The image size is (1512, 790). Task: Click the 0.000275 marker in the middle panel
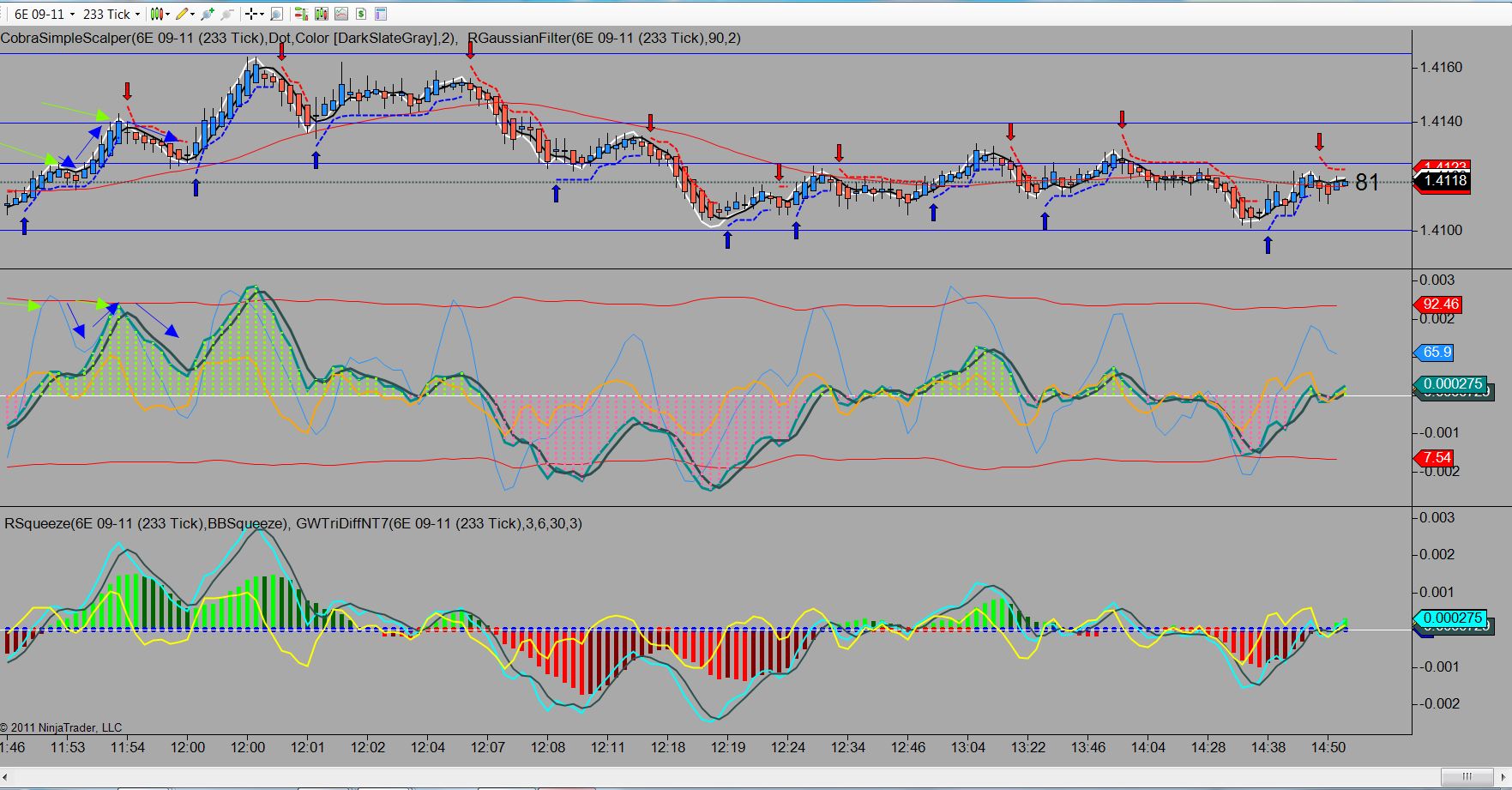pyautogui.click(x=1451, y=384)
